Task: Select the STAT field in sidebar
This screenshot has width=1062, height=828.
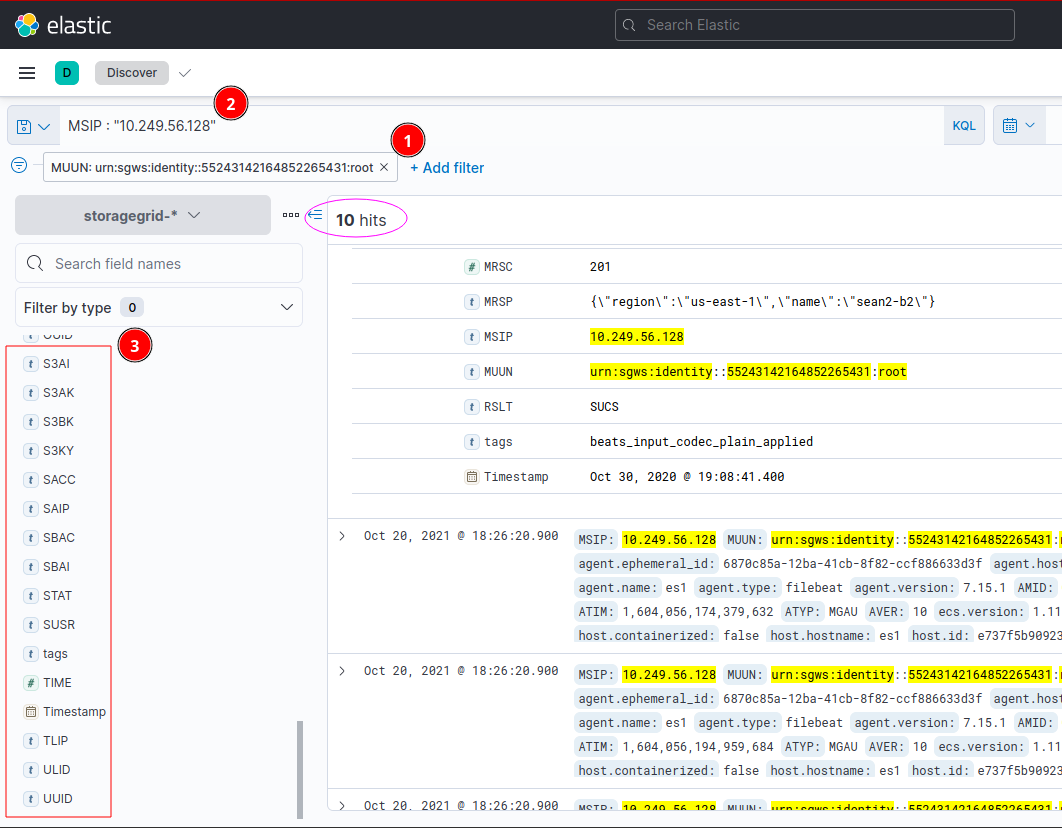Action: point(58,596)
